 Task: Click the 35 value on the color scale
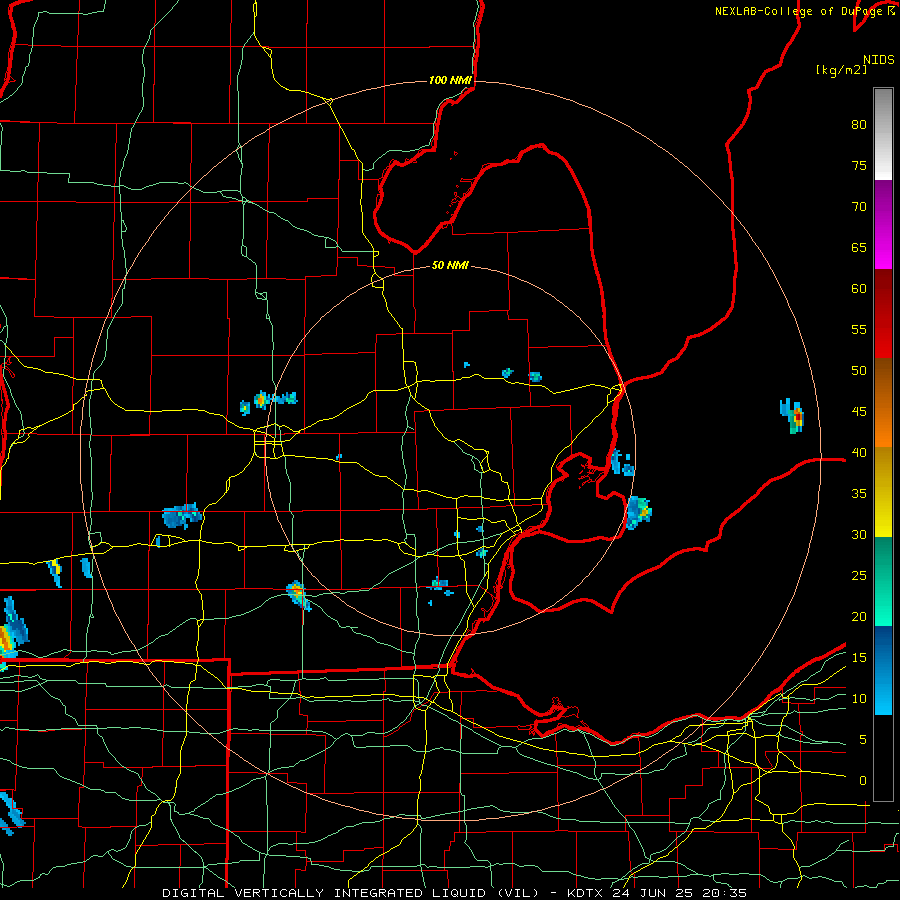(x=859, y=494)
